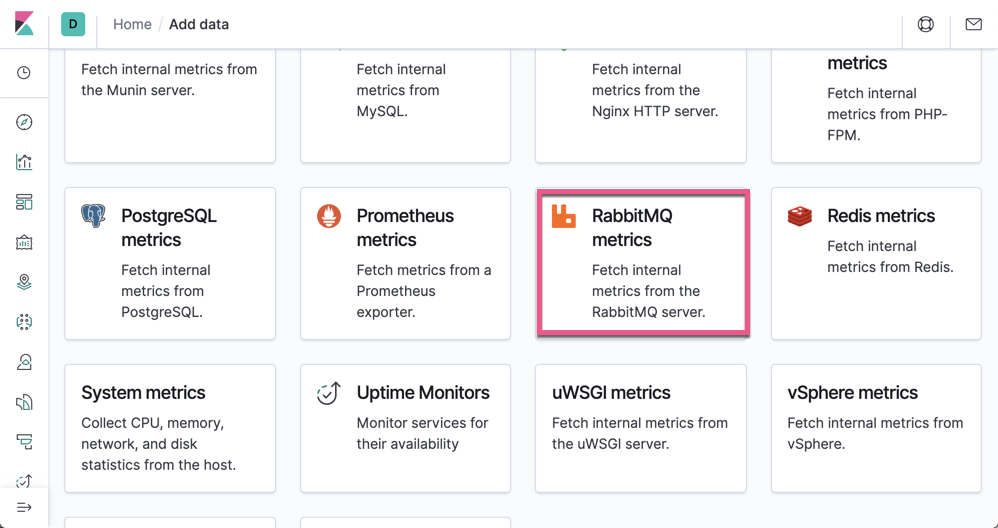The image size is (998, 528).
Task: Open Uptime Monitors card title
Action: [x=423, y=393]
